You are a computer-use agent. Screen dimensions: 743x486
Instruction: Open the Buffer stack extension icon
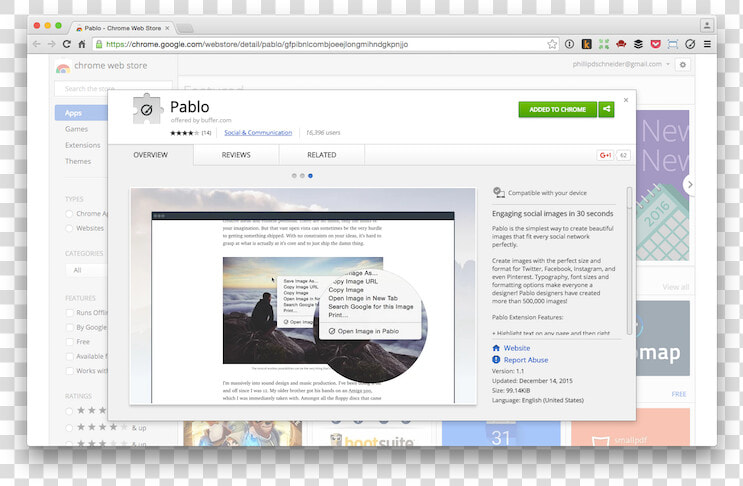pos(638,44)
